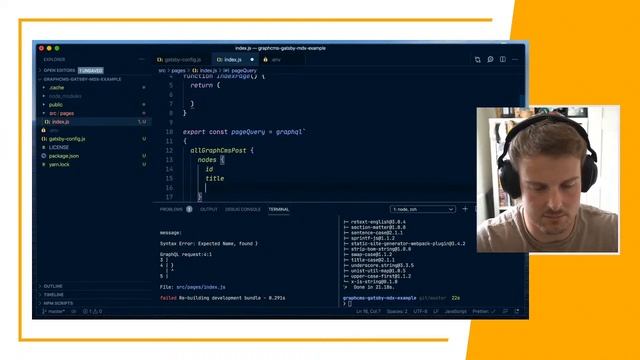Click 'allGraphCmsPost' on line 12
This screenshot has height=360, width=640.
point(218,151)
